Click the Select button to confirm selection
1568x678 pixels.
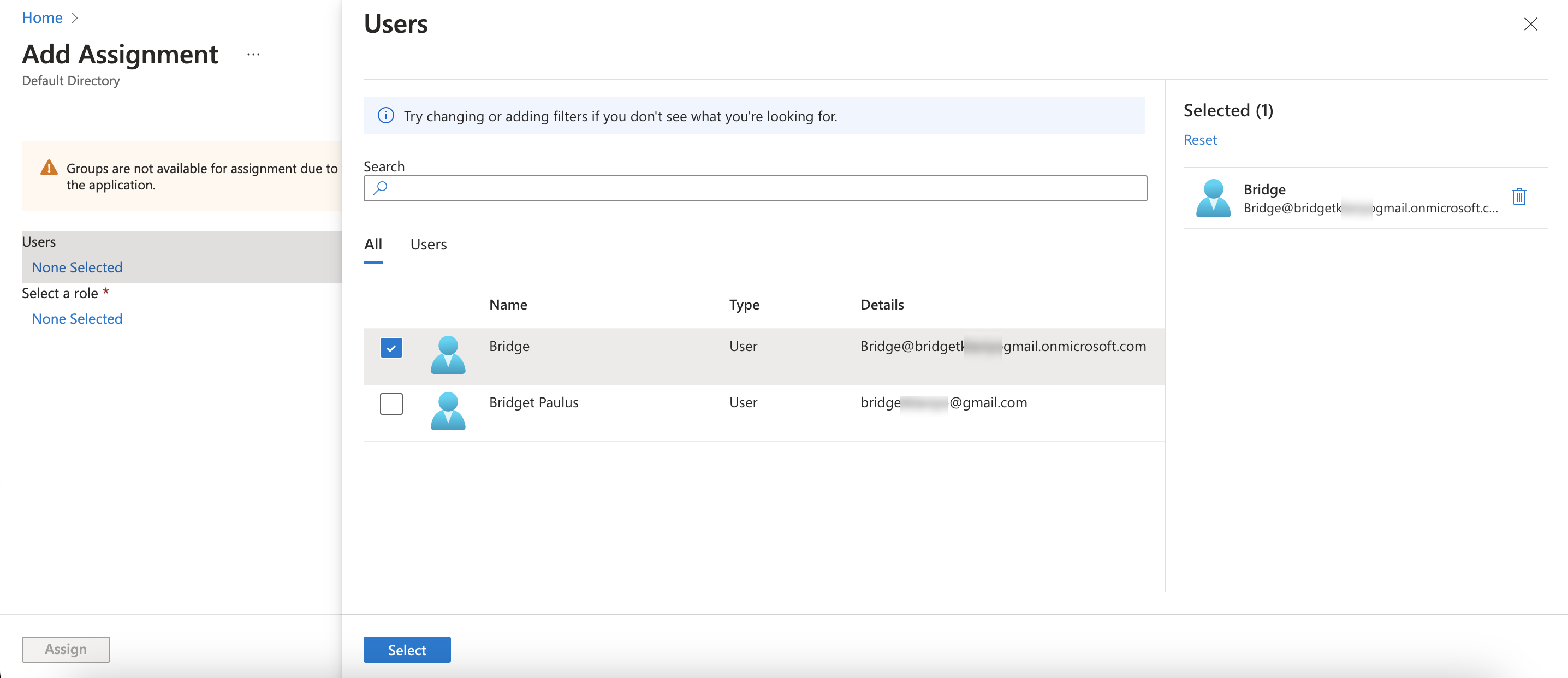[x=407, y=649]
